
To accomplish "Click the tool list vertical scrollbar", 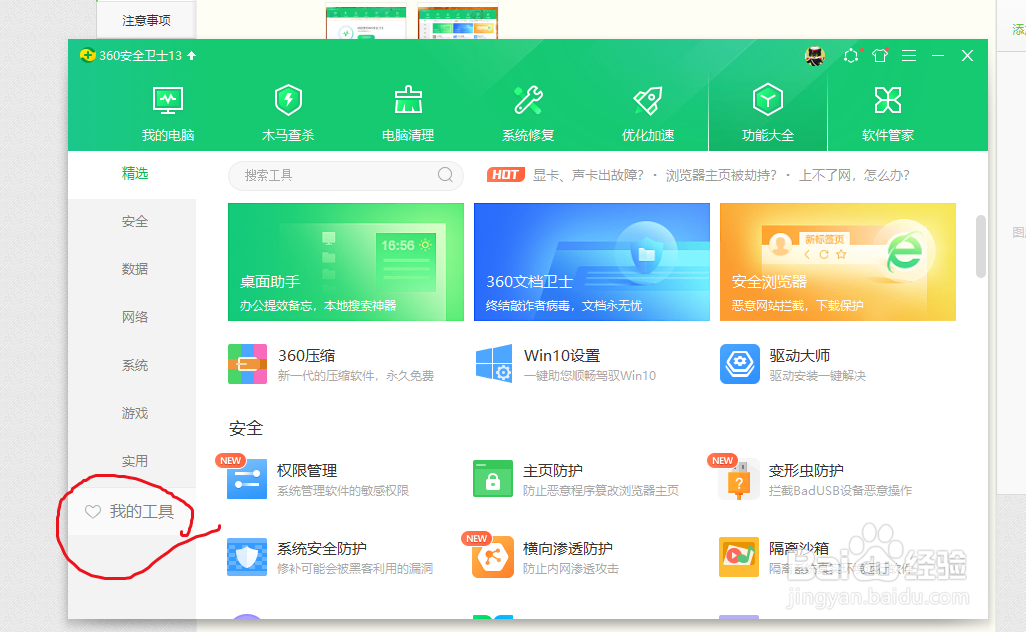I will (980, 246).
